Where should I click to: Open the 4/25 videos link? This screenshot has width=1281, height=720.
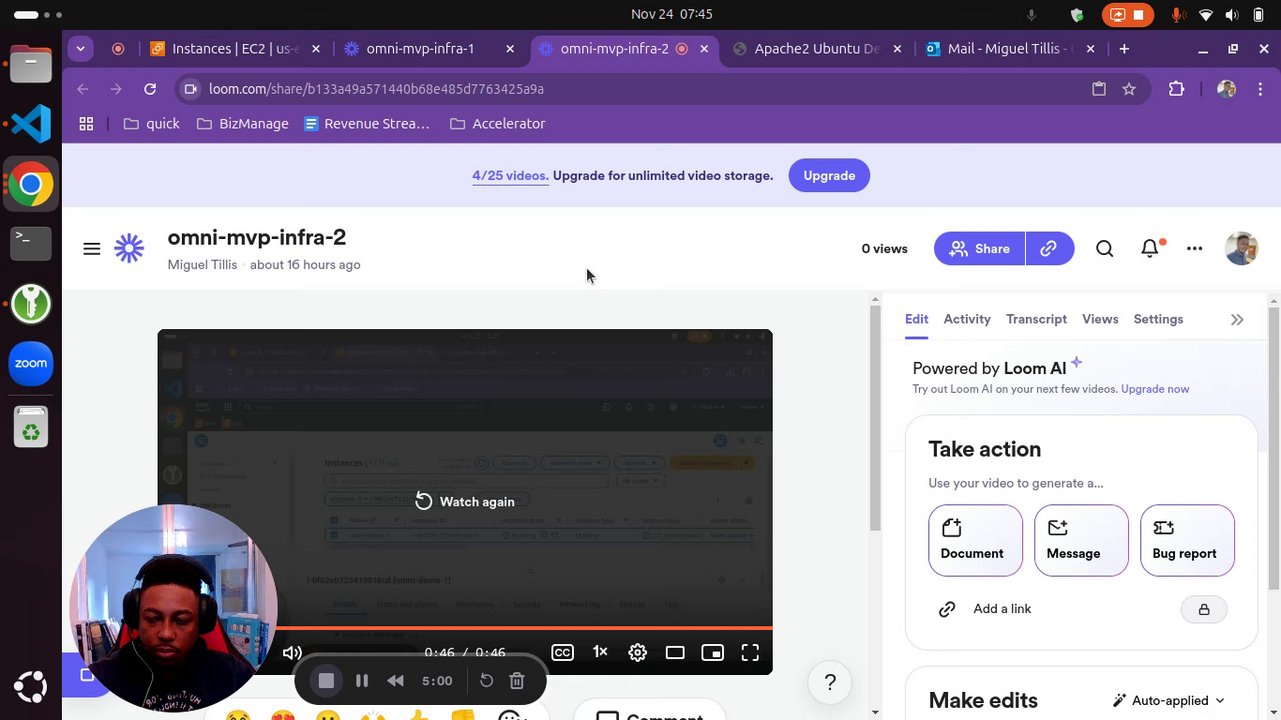tap(510, 176)
